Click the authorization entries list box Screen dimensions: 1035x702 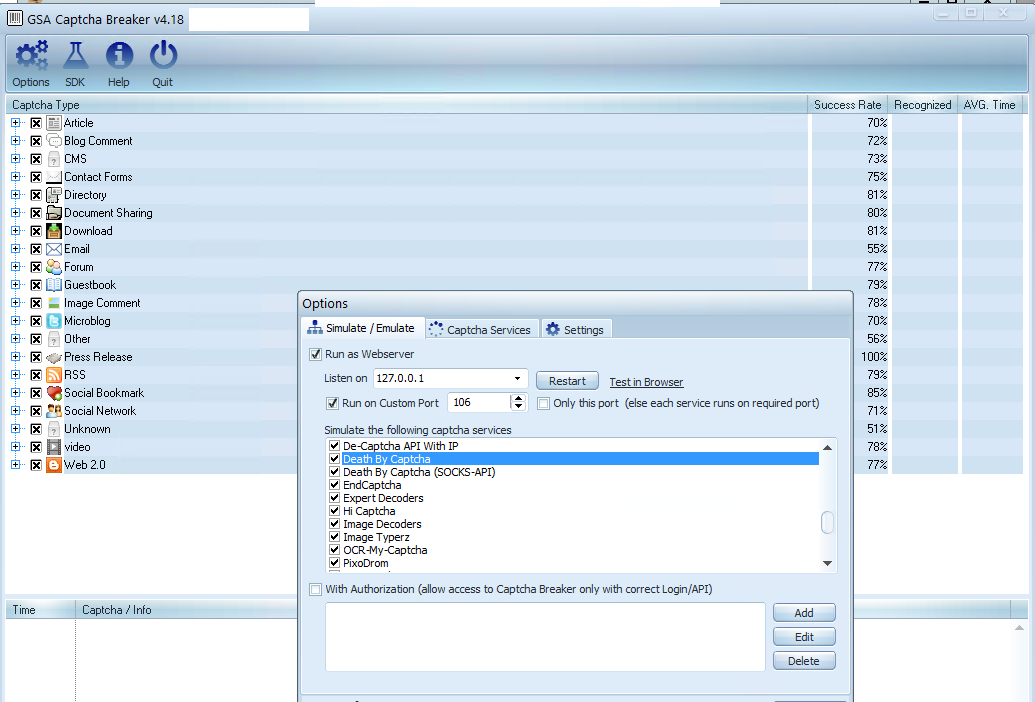point(545,637)
